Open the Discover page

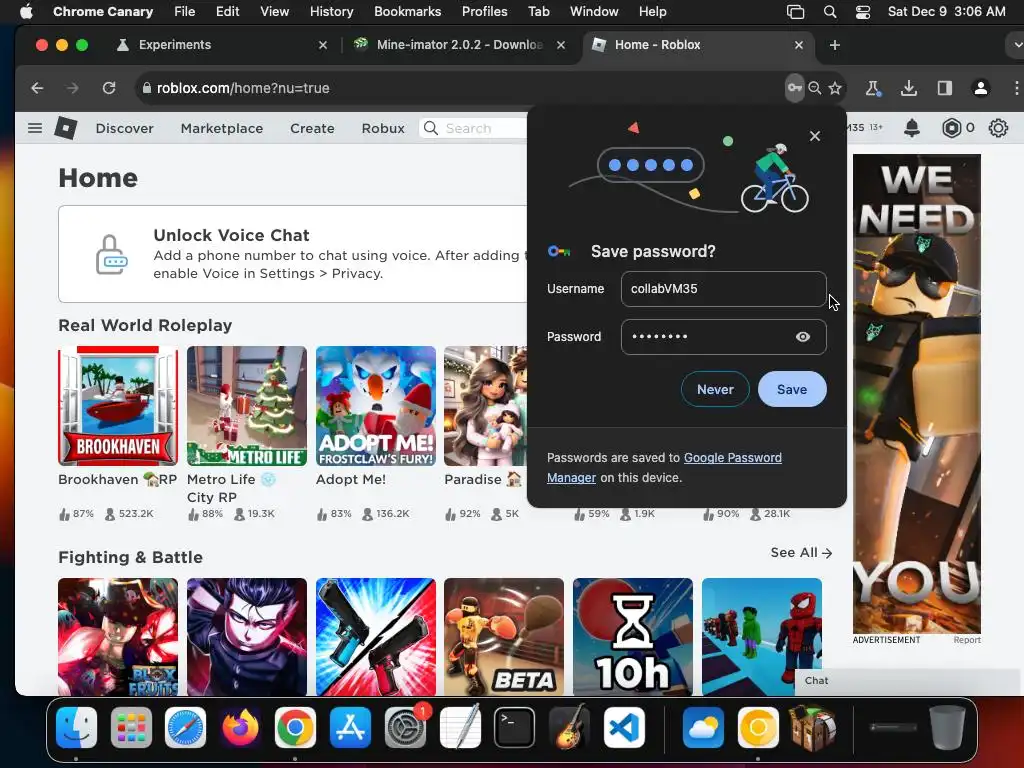(125, 129)
